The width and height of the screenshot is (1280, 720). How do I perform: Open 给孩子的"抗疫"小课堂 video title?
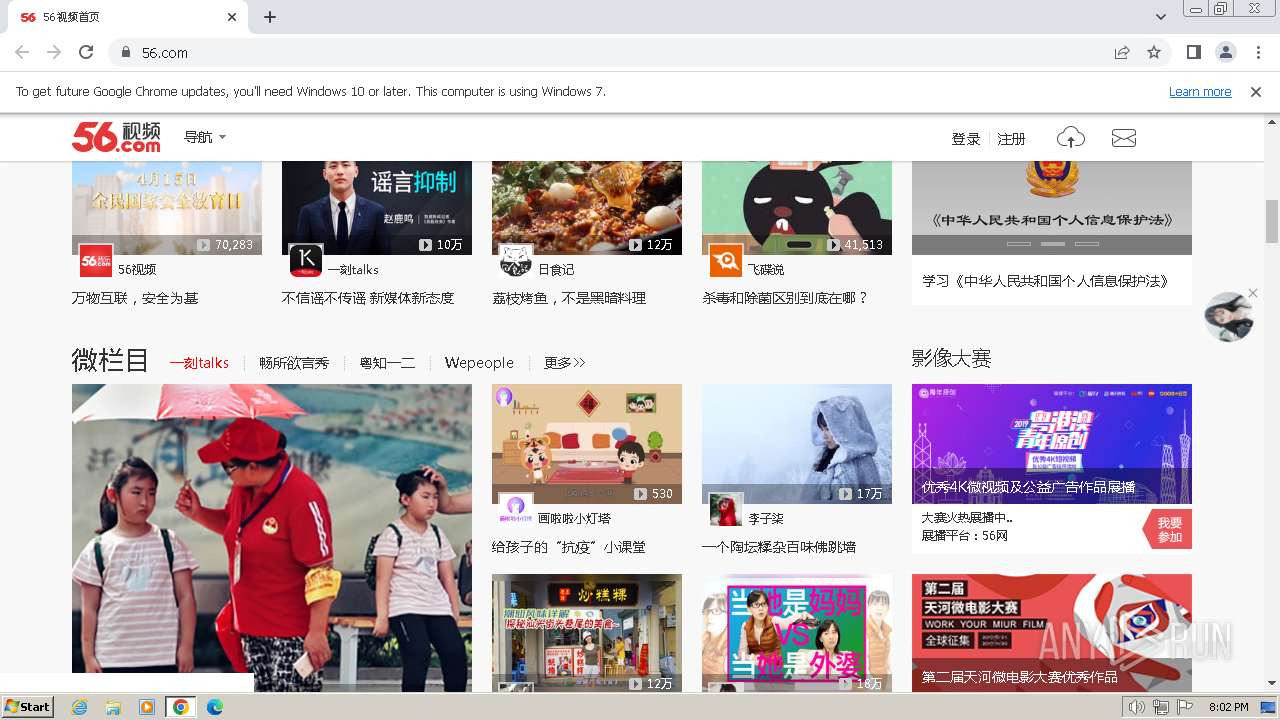(569, 547)
